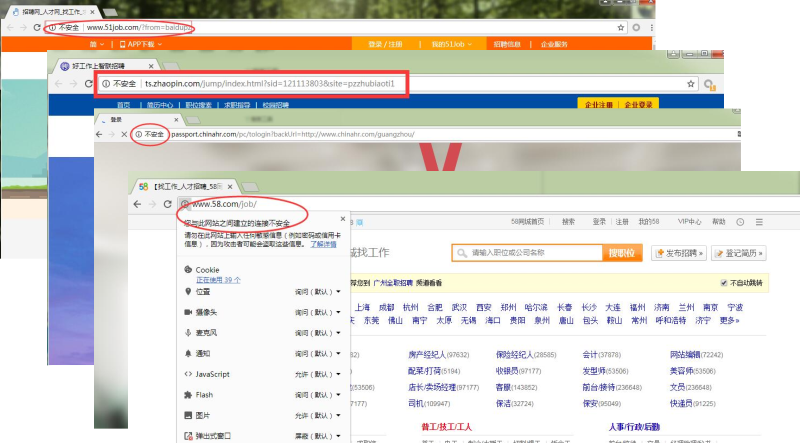Click the camera icon in permissions list
The image size is (800, 443).
pyautogui.click(x=188, y=312)
